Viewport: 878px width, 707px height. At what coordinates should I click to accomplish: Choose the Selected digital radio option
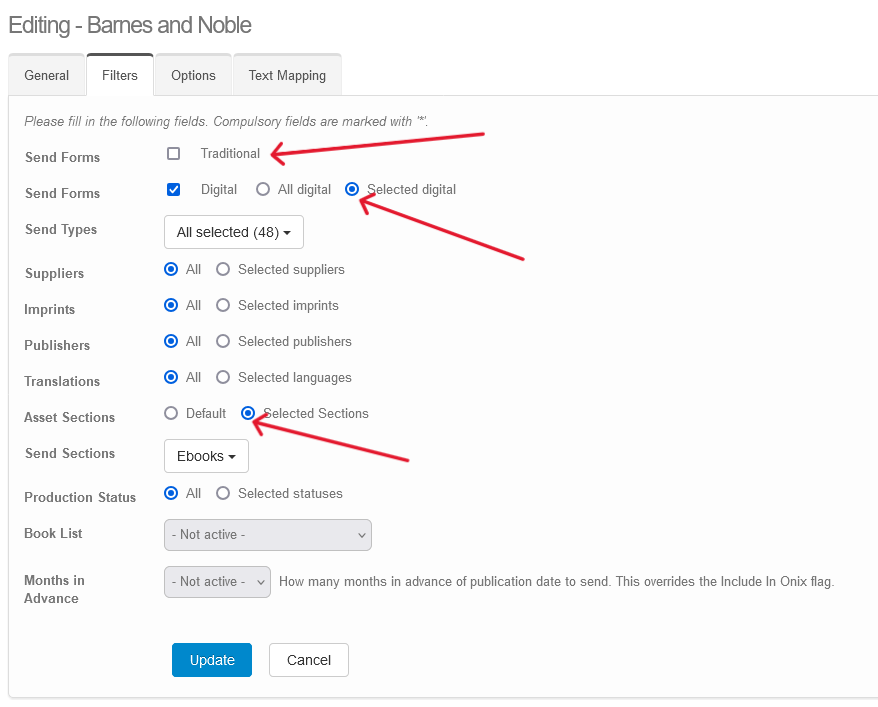coord(352,189)
